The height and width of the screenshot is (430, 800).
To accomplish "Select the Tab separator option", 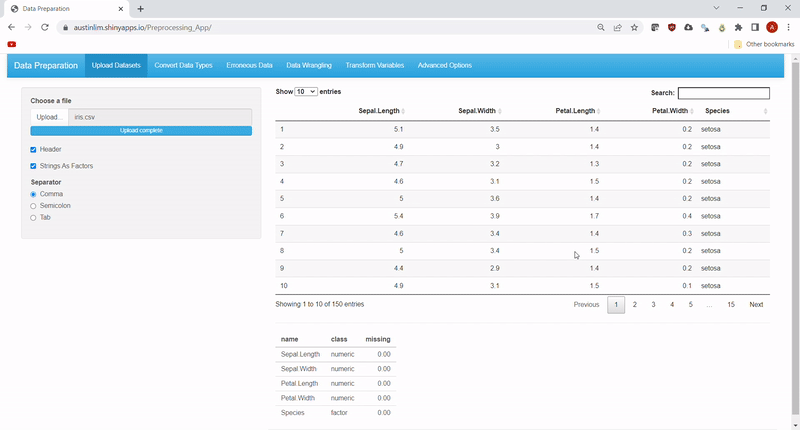I will 33,218.
